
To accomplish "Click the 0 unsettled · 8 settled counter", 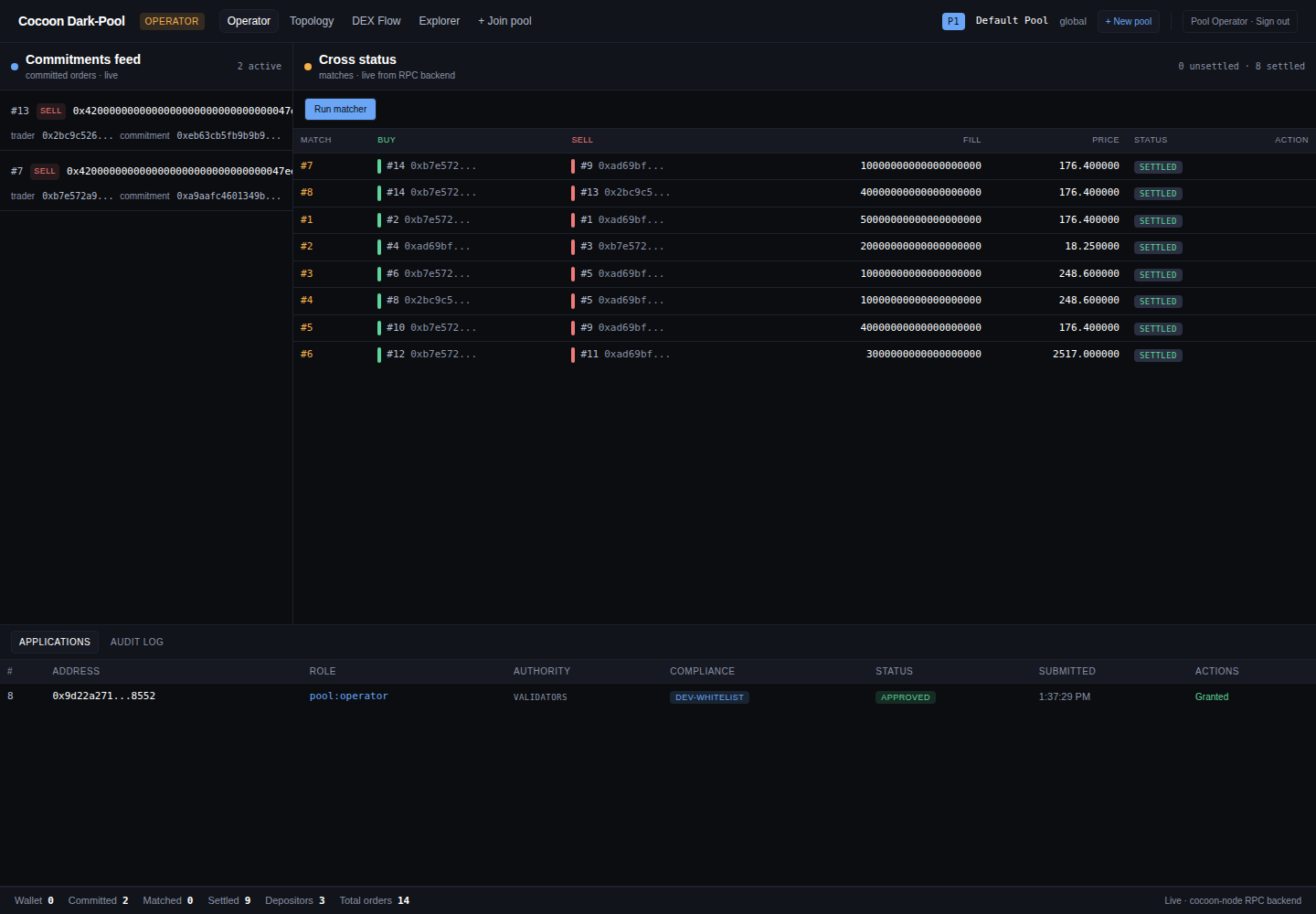I will [1241, 66].
